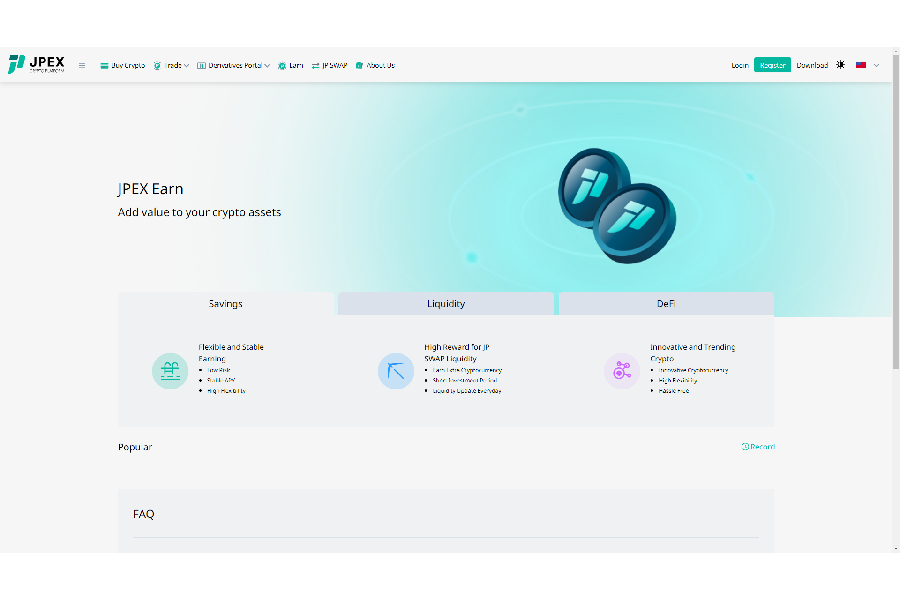Click the 'FAQ' heading
Viewport: 900px width, 600px height.
coord(143,514)
